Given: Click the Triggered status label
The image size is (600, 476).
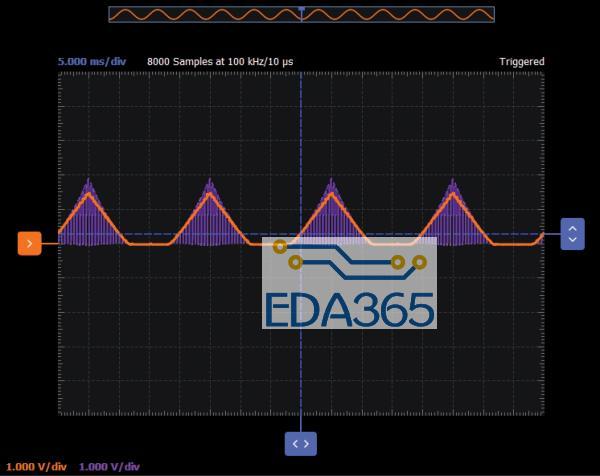Looking at the screenshot, I should tap(522, 62).
